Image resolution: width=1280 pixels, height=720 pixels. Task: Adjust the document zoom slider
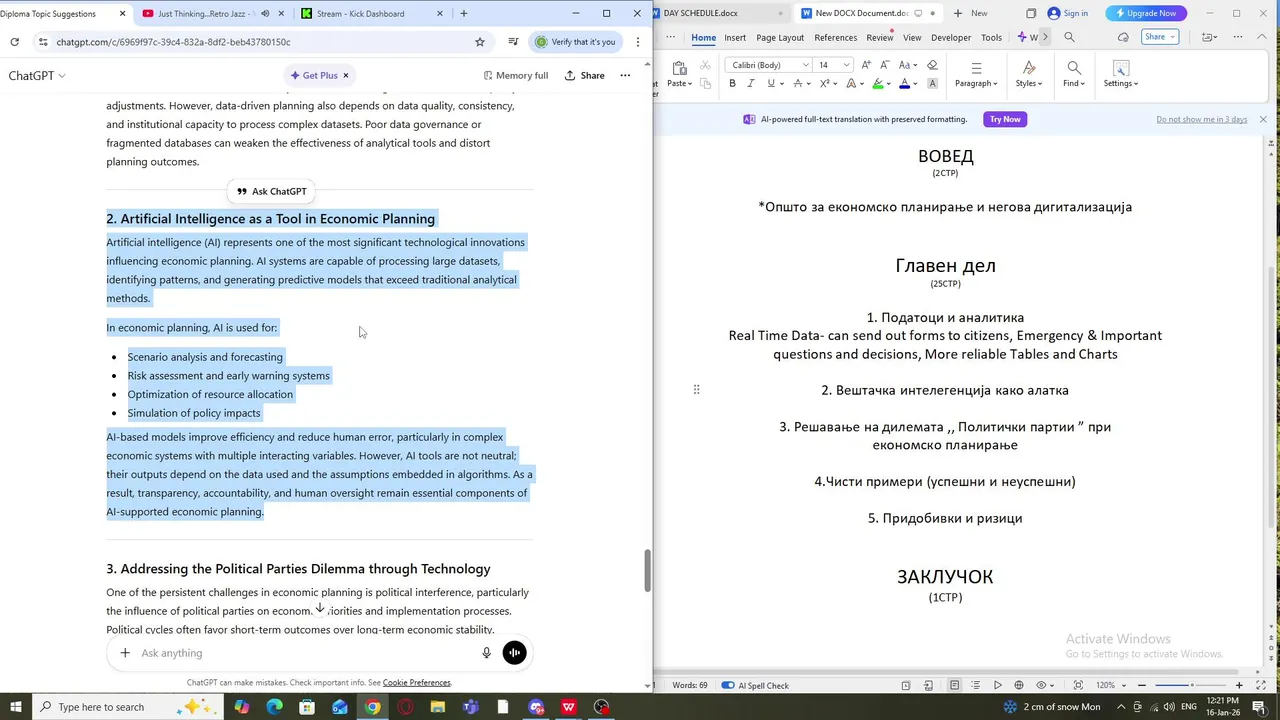(1191, 685)
